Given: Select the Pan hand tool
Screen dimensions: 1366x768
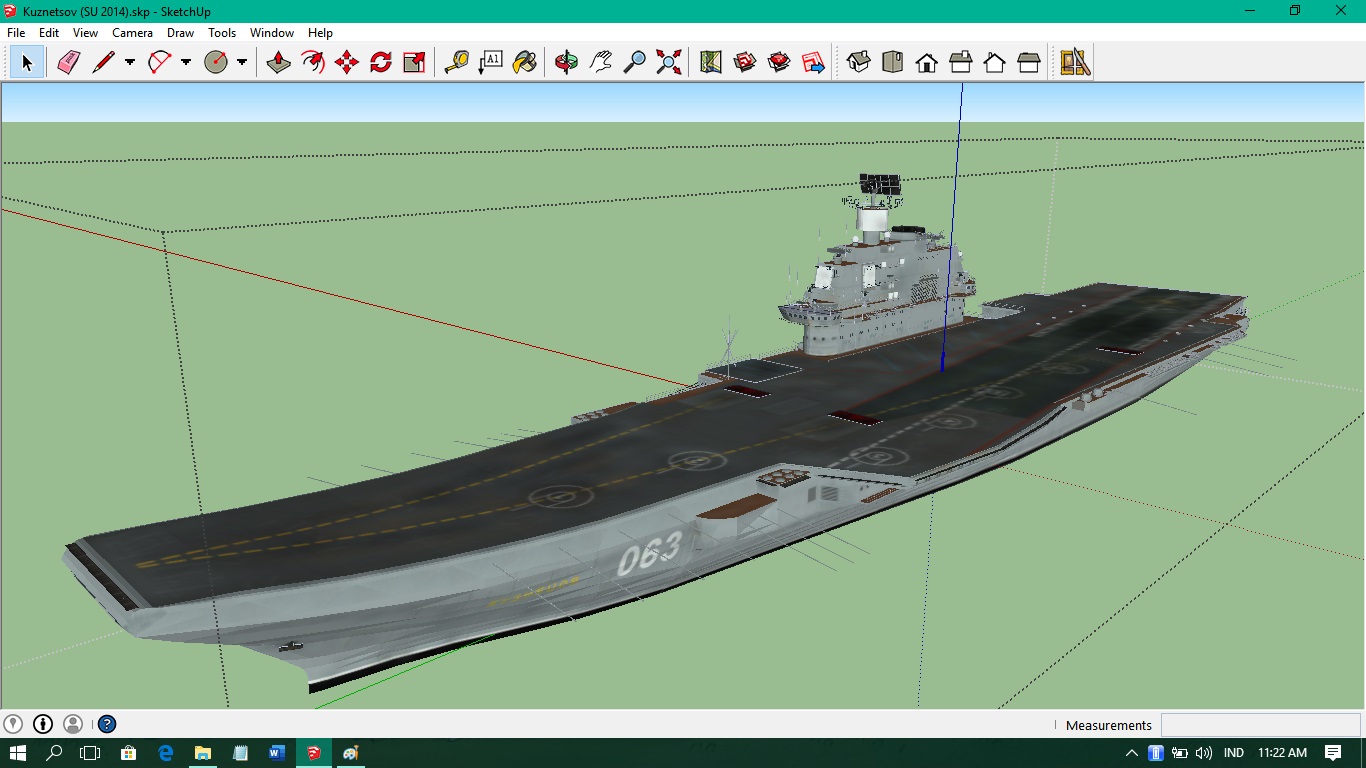Looking at the screenshot, I should click(600, 62).
